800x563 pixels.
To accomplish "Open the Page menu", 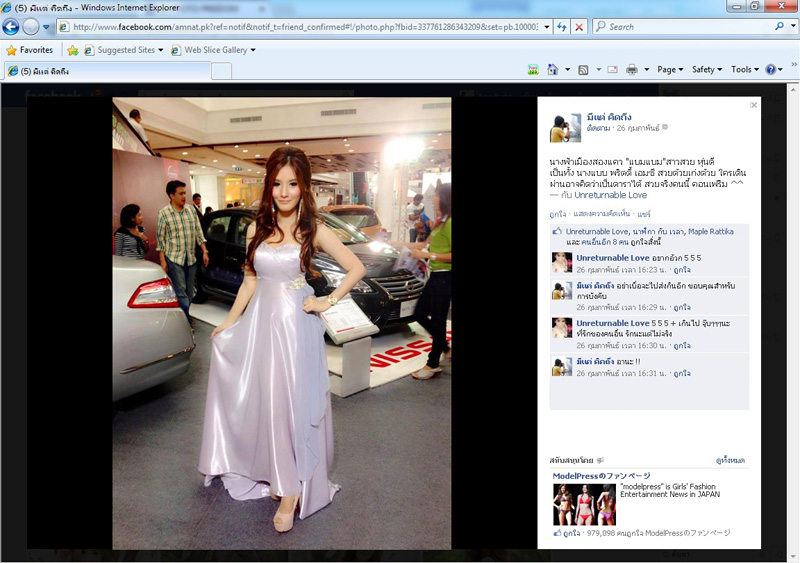I will pos(670,69).
